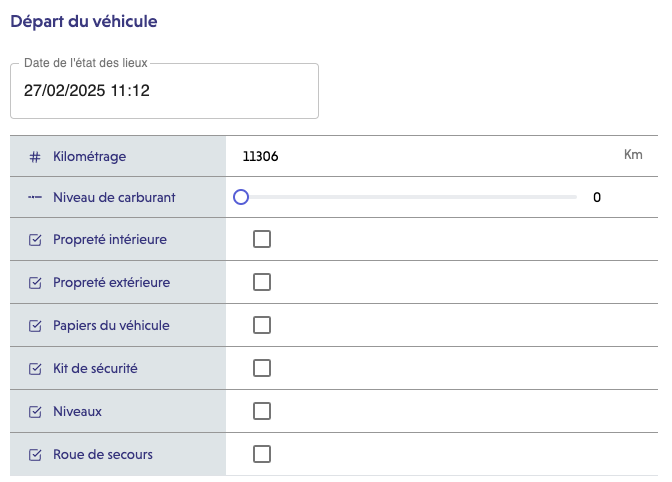Click the middle of the fuel slider track
The width and height of the screenshot is (672, 482).
click(409, 197)
